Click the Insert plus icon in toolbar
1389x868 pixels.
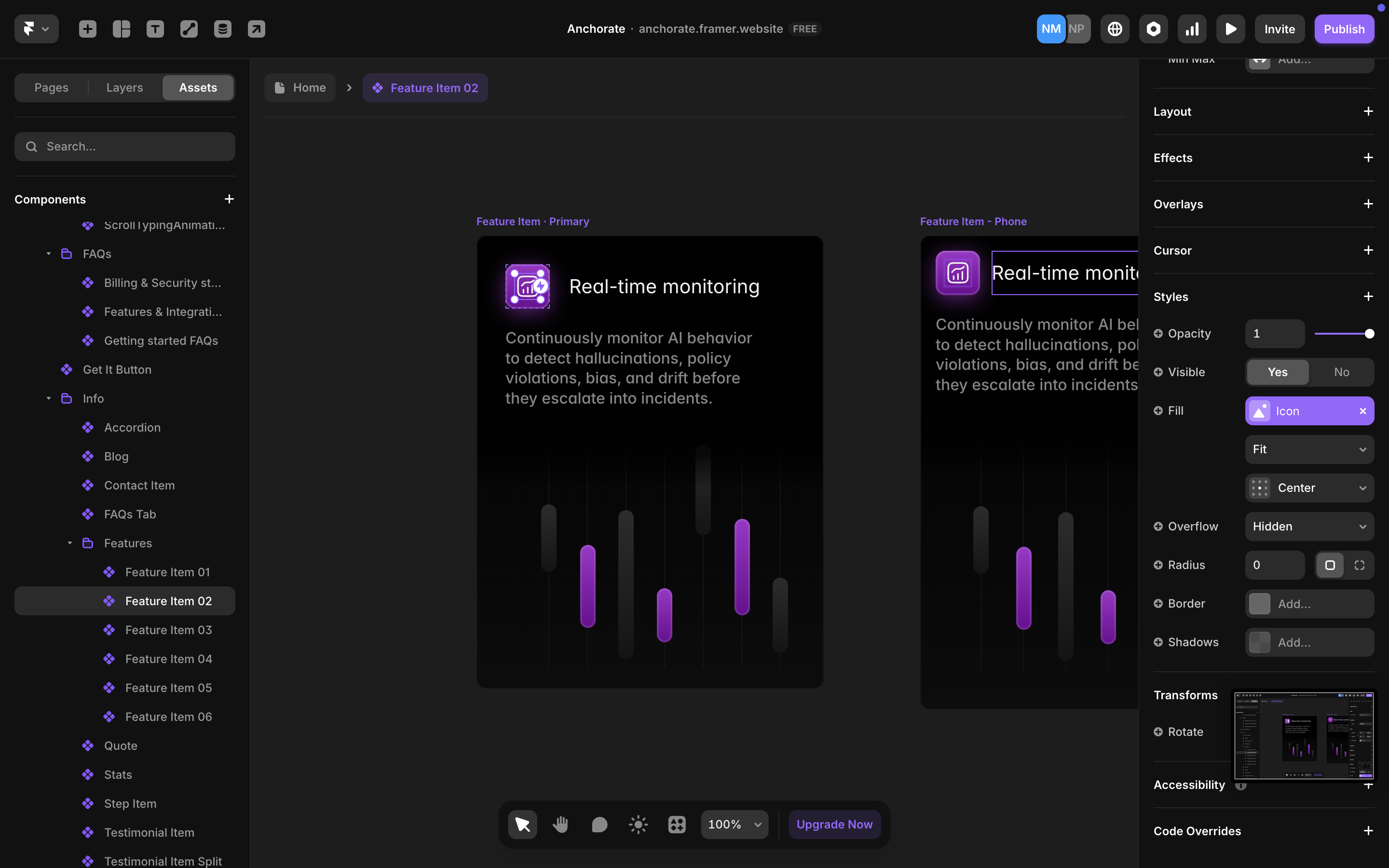tap(87, 29)
